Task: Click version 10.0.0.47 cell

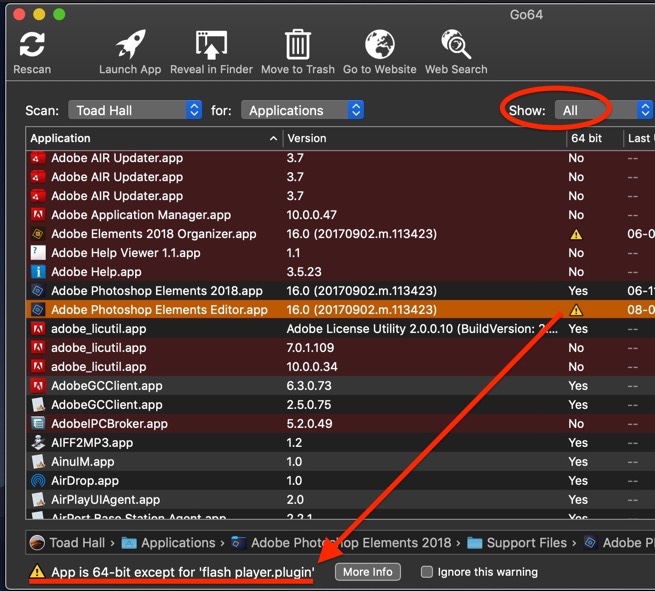Action: coord(312,215)
